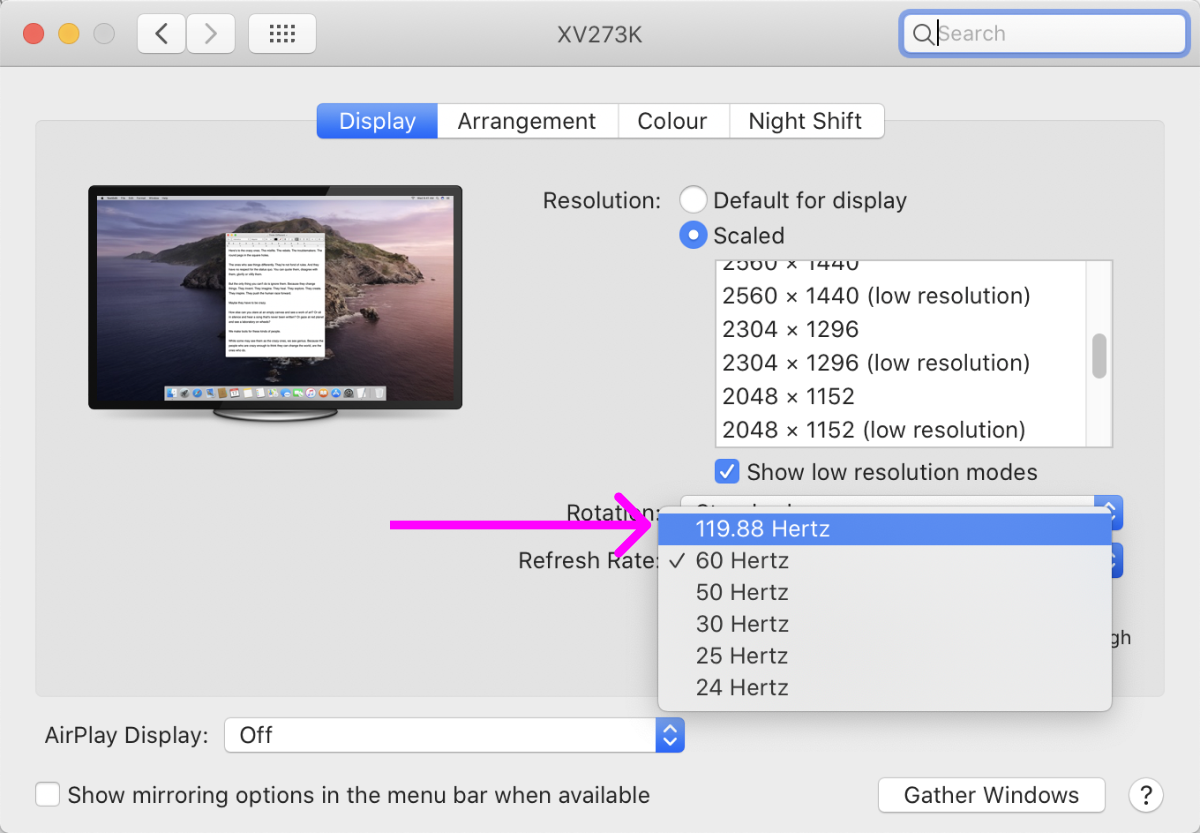Switch to the Arrangement tab
Image resolution: width=1200 pixels, height=833 pixels.
(526, 121)
